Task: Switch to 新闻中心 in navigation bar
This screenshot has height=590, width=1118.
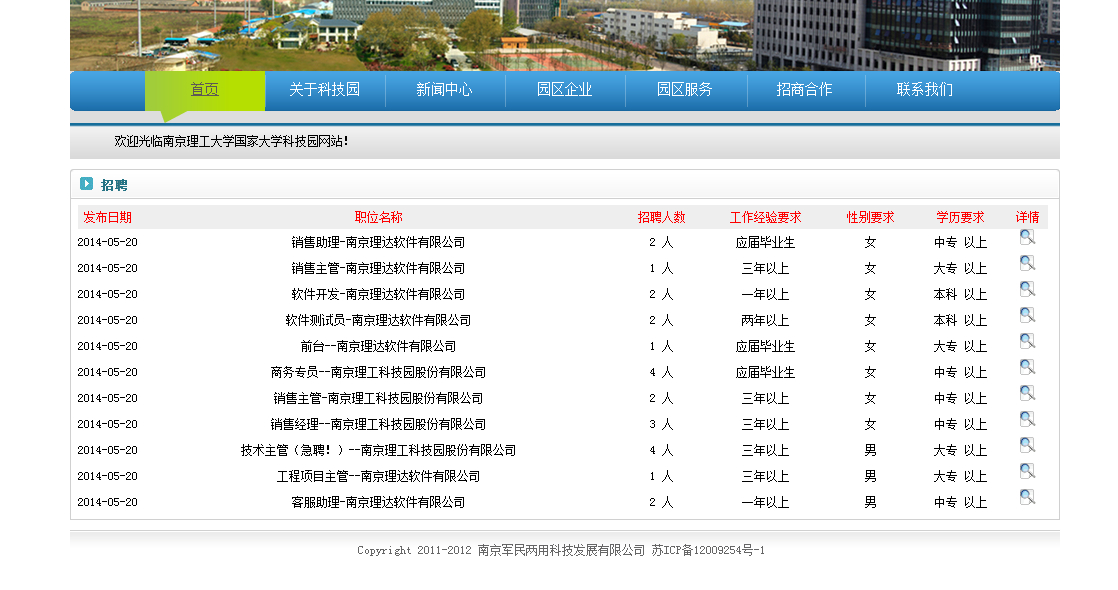Action: tap(444, 90)
